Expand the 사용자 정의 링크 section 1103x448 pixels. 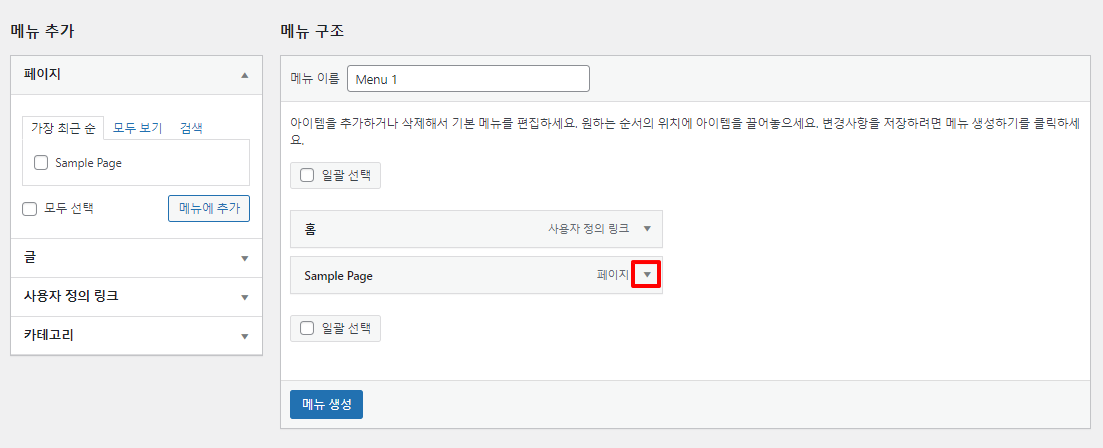point(136,297)
